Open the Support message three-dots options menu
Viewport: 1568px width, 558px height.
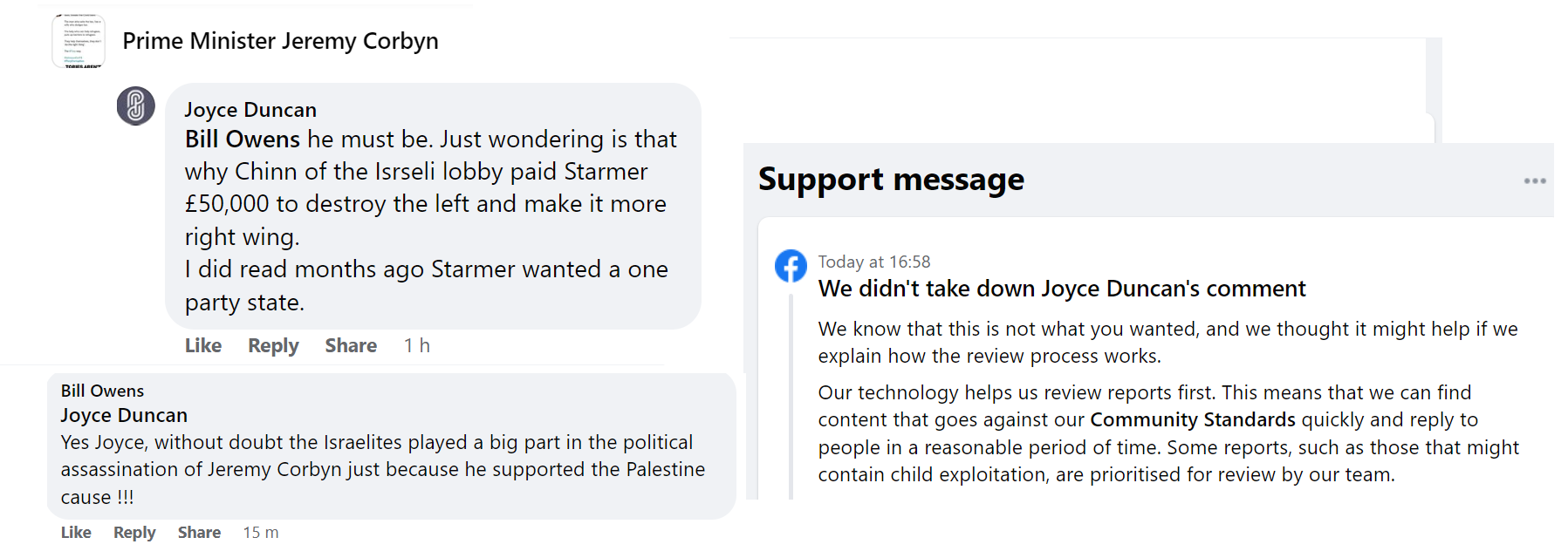(x=1534, y=181)
